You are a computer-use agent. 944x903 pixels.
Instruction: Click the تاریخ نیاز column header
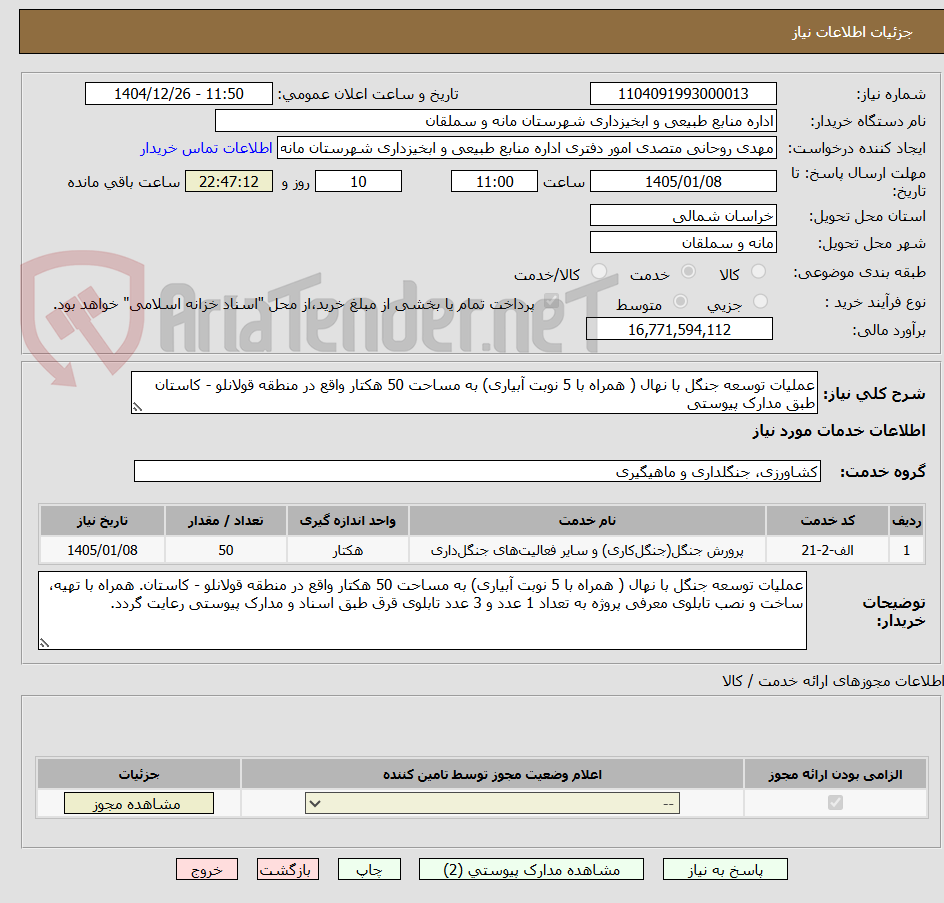click(x=102, y=521)
